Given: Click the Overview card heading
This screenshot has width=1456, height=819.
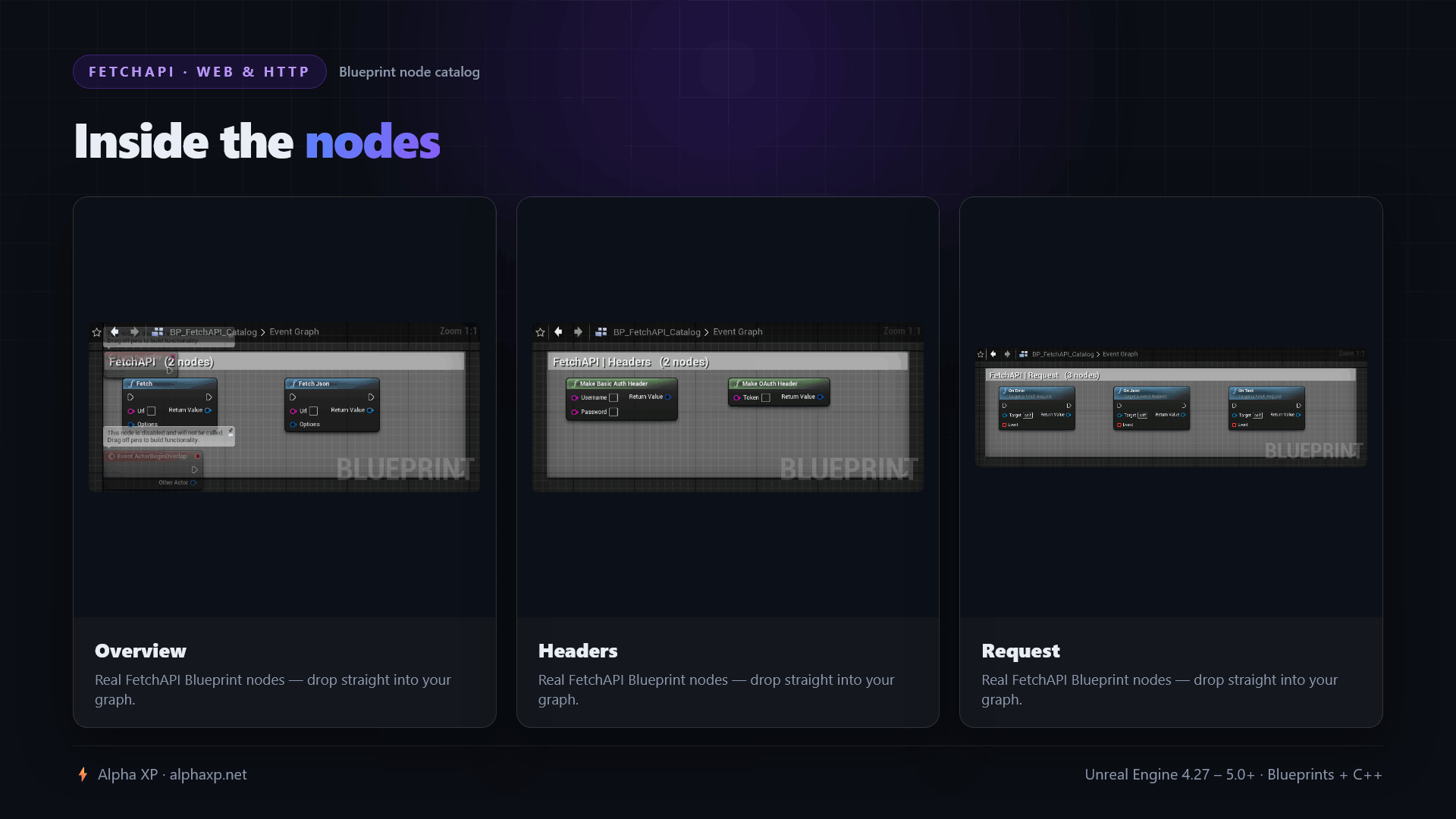Looking at the screenshot, I should [140, 651].
